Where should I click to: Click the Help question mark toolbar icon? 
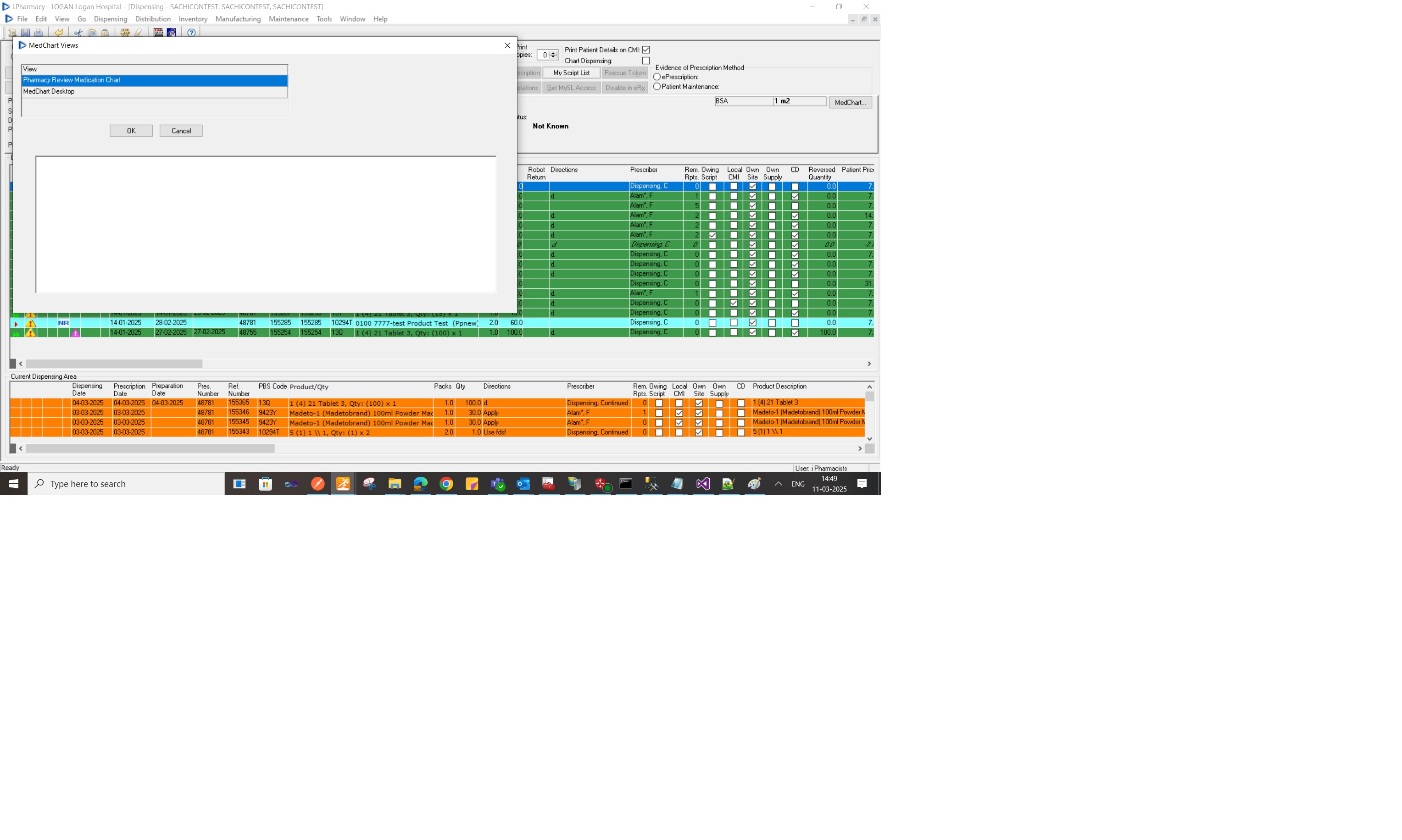(x=191, y=33)
